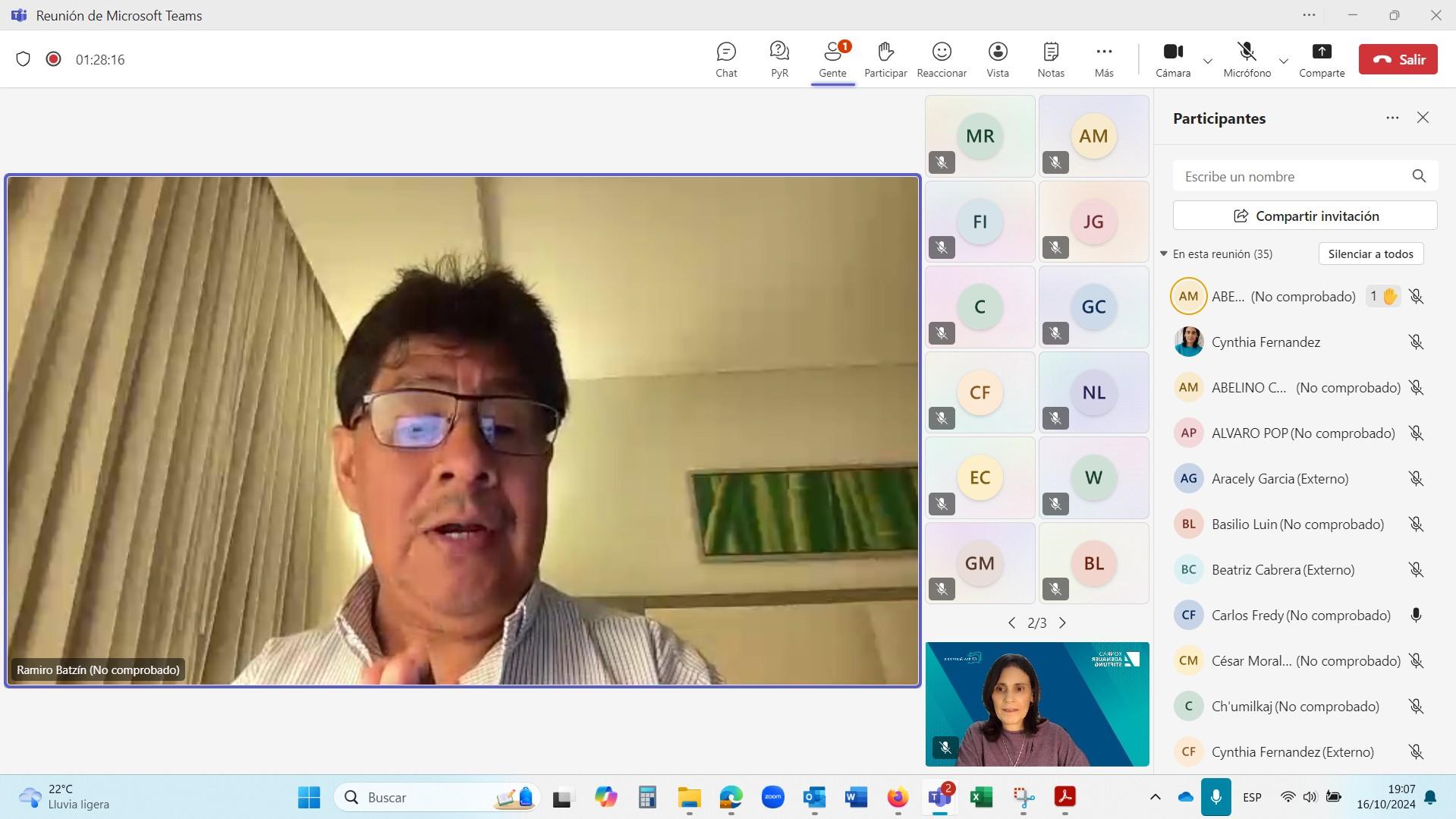Open the Chat panel

tap(726, 59)
